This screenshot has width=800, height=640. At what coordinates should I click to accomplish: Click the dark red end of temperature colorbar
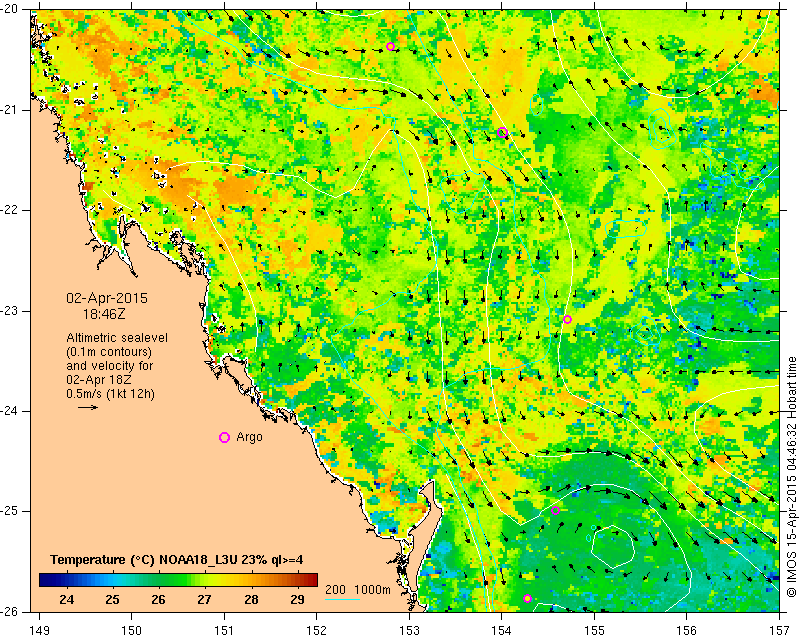[311, 580]
